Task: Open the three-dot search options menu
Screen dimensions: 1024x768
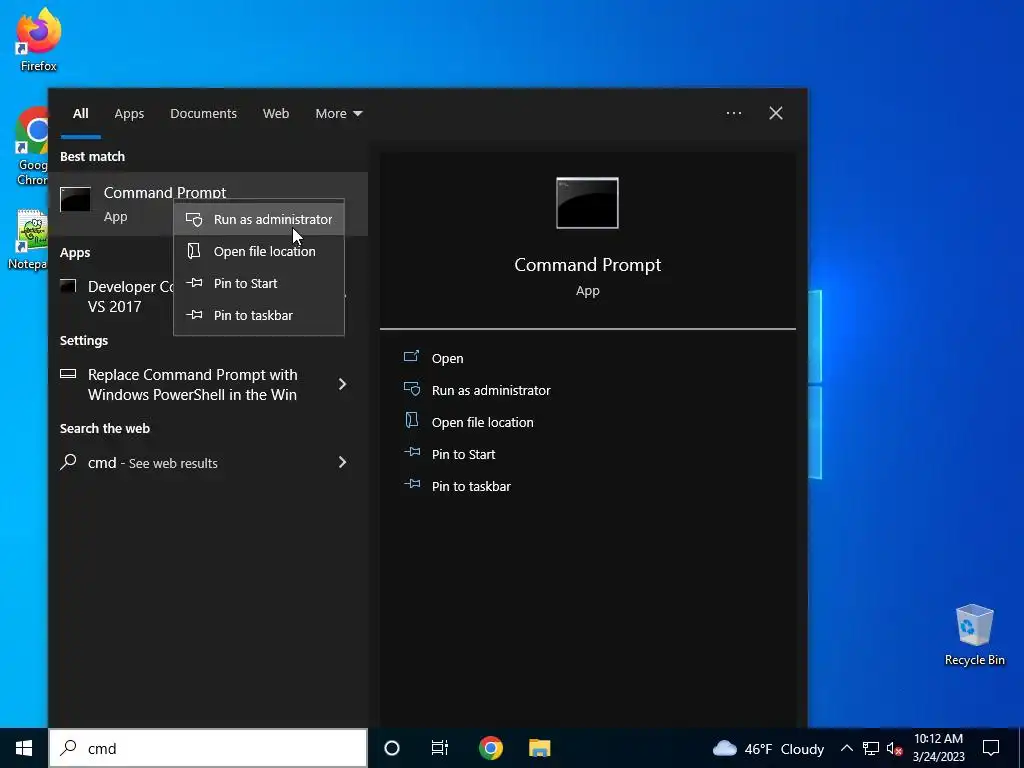Action: pos(733,113)
